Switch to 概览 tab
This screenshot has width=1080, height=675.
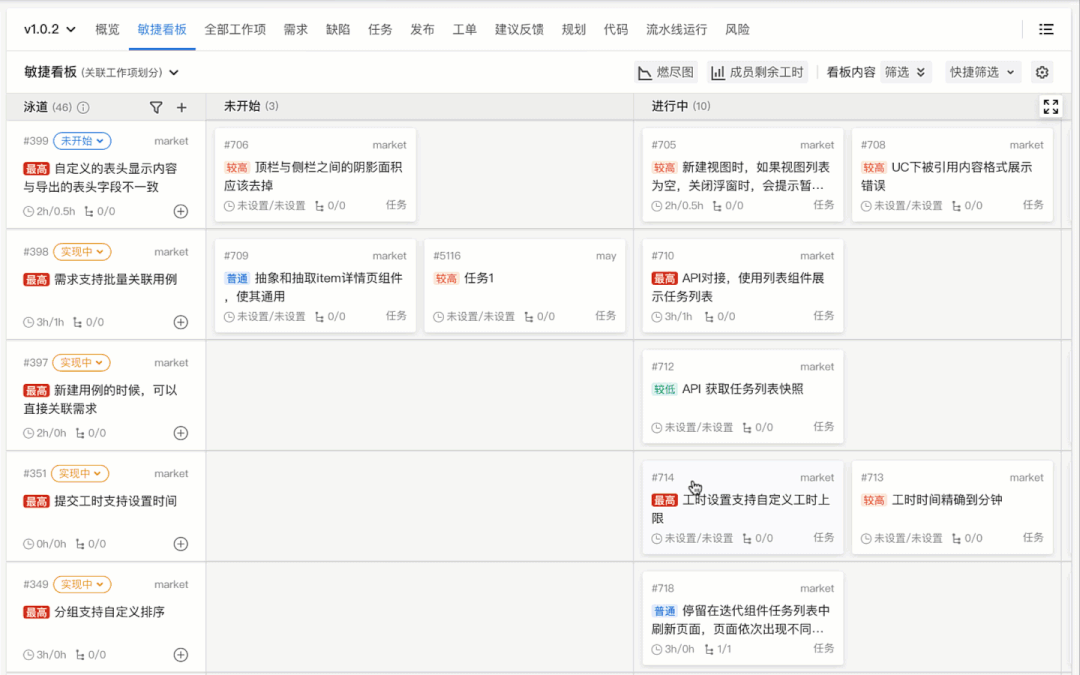(107, 29)
